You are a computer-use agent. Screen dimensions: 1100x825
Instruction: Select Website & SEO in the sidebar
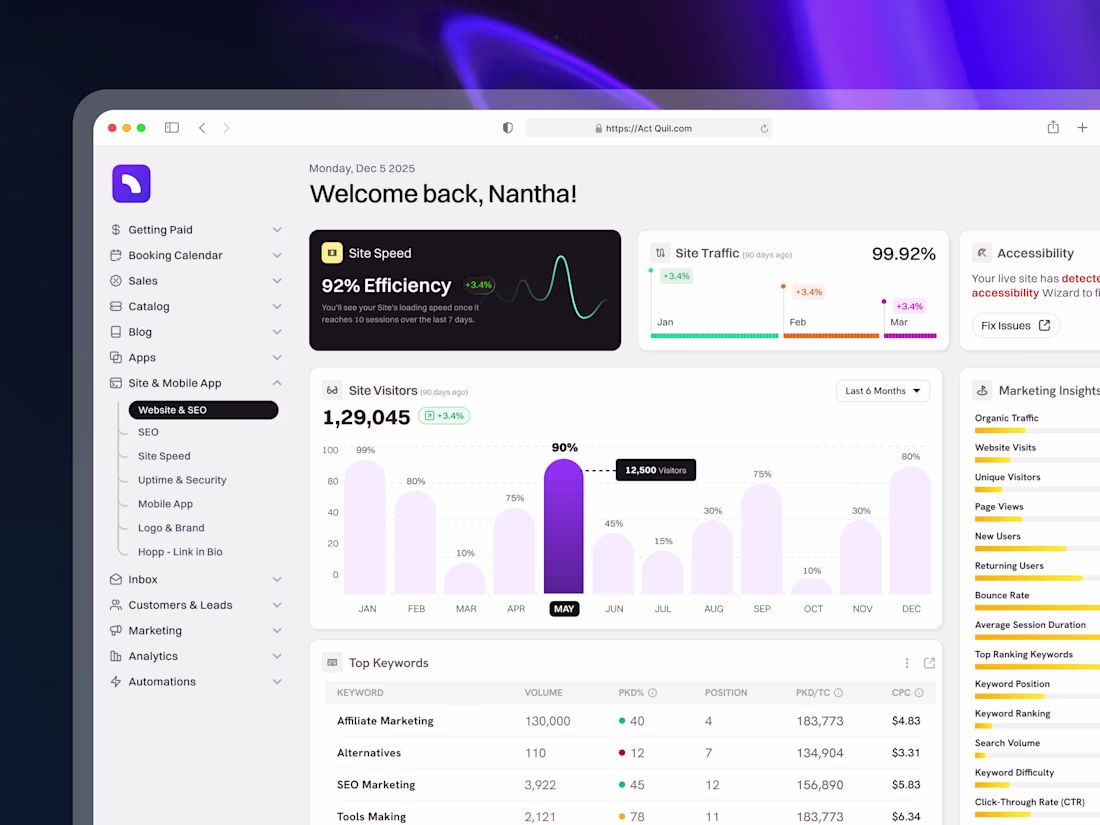[203, 410]
